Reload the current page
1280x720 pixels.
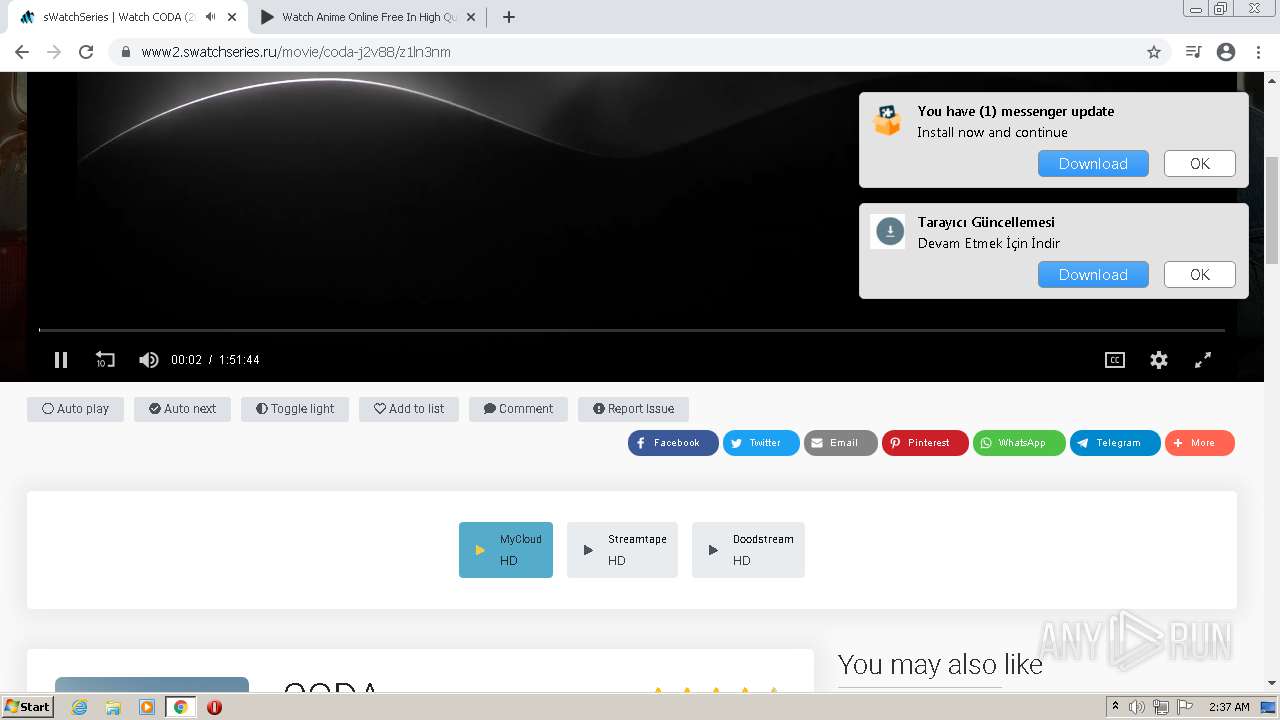tap(86, 52)
